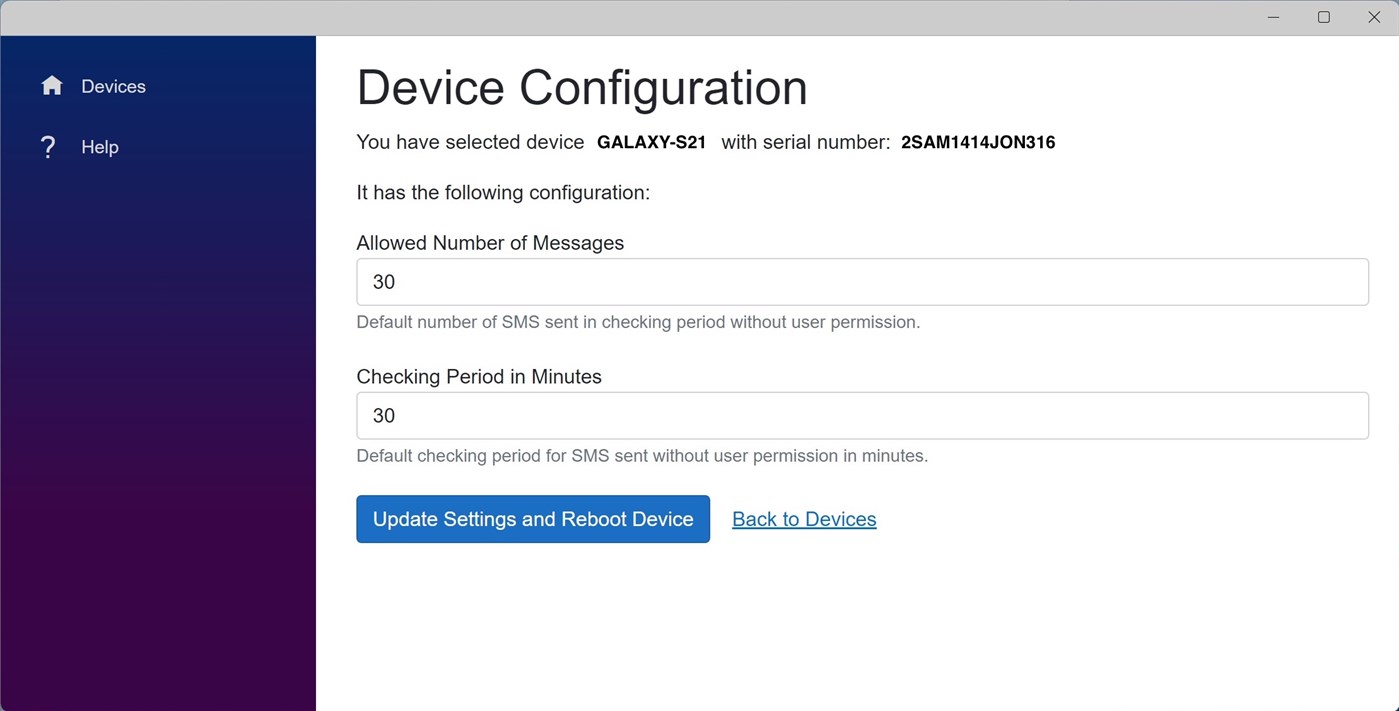
Task: Select the value 30 for allowed messages
Action: tap(383, 282)
